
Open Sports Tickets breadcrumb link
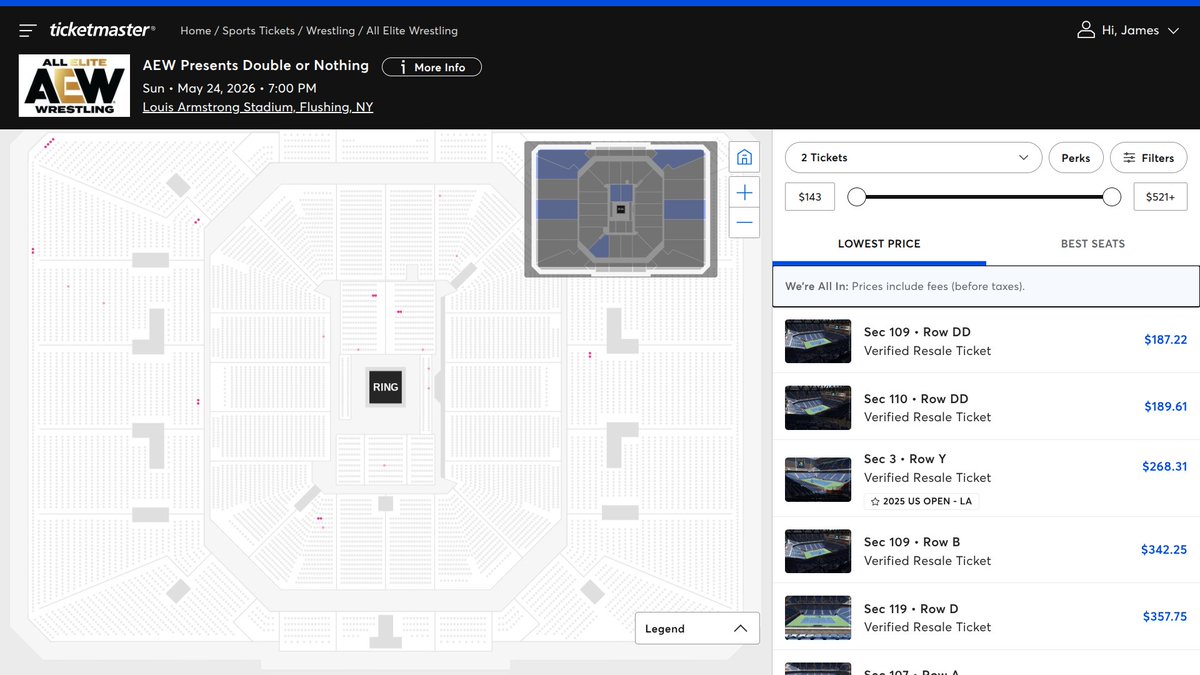point(258,31)
